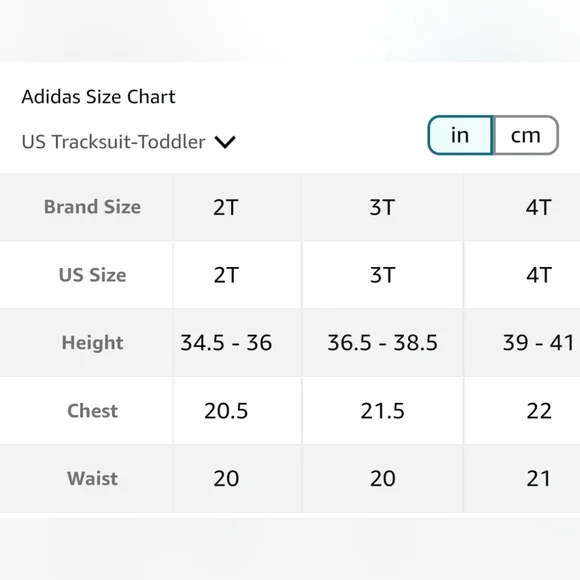Click the 36.5 - 38.5 height cell

click(x=382, y=343)
